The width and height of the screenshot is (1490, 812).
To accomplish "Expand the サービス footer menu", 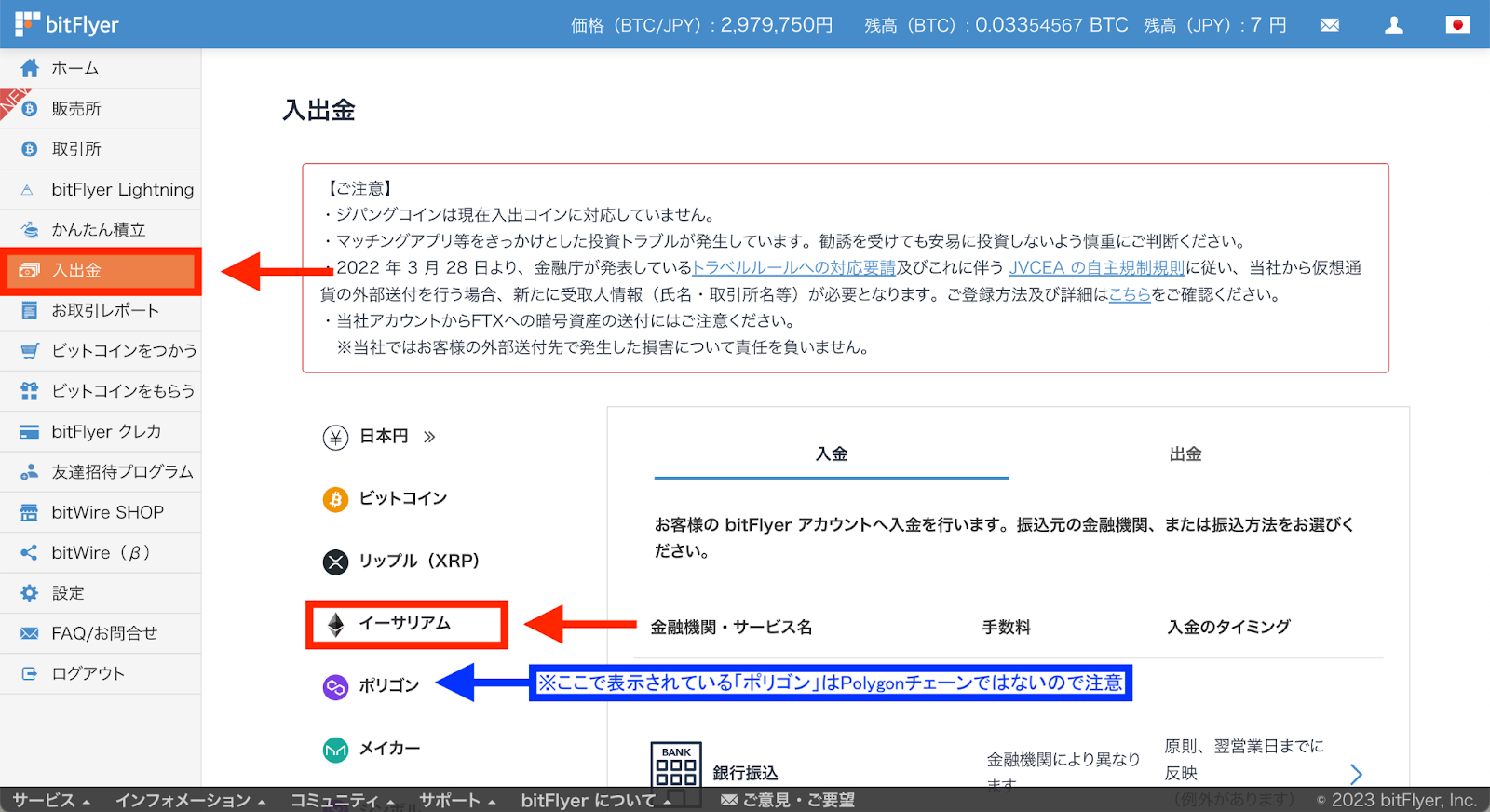I will tap(51, 800).
